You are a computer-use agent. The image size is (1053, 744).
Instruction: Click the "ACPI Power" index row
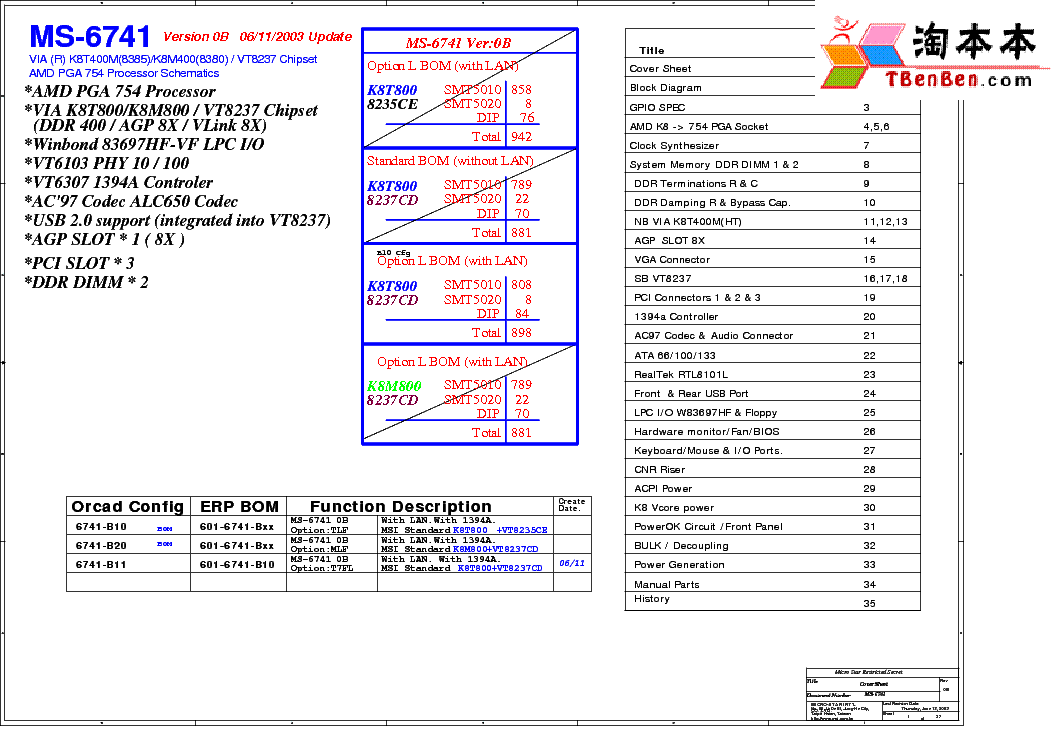pos(772,489)
